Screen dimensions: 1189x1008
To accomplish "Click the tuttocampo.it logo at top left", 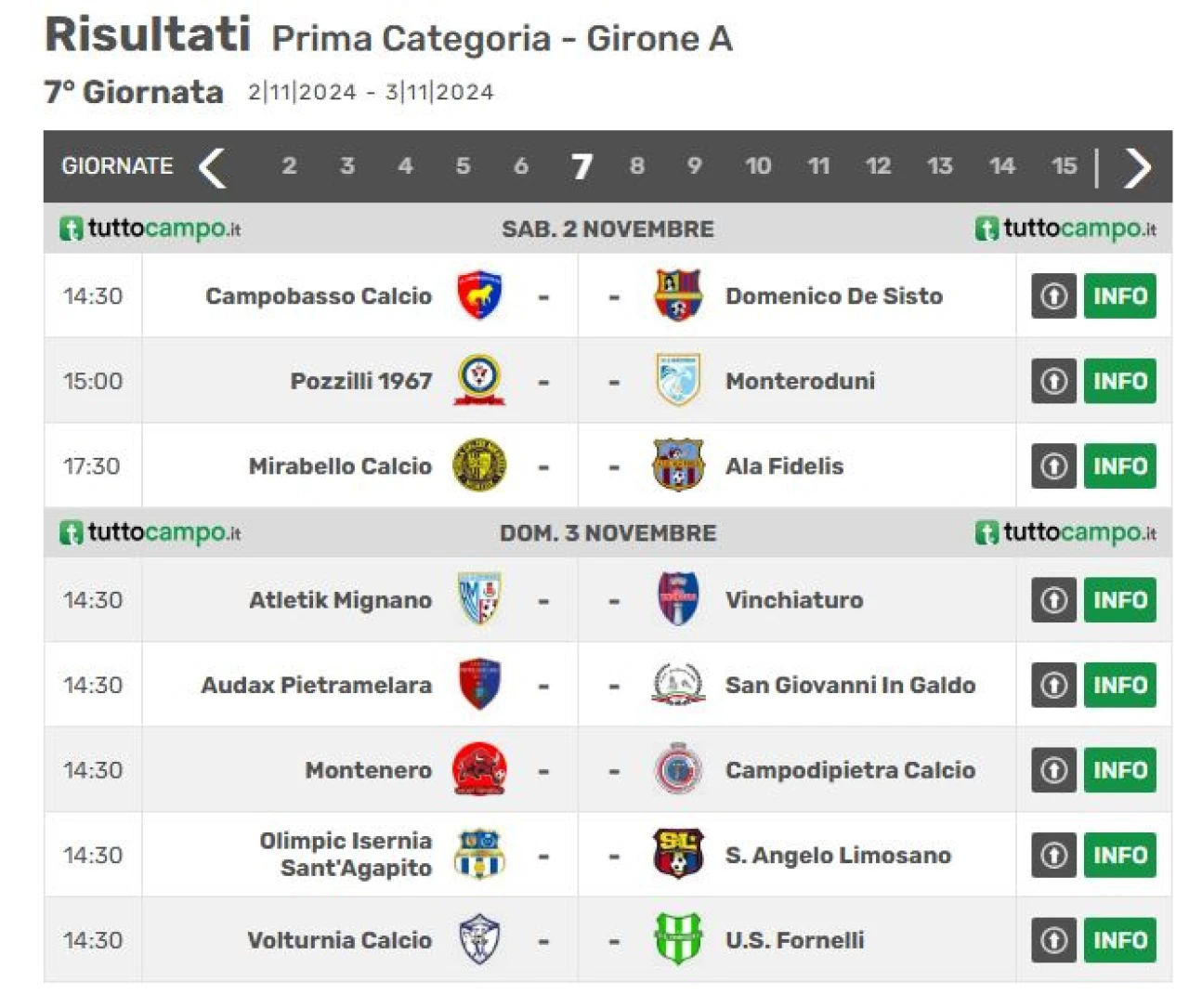I will click(150, 229).
